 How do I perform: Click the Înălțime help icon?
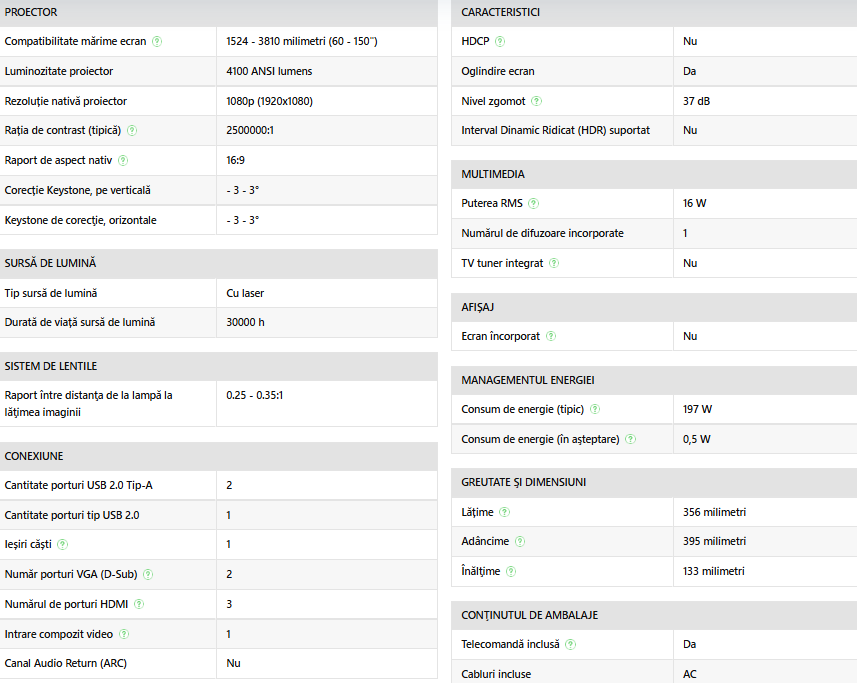tap(510, 572)
